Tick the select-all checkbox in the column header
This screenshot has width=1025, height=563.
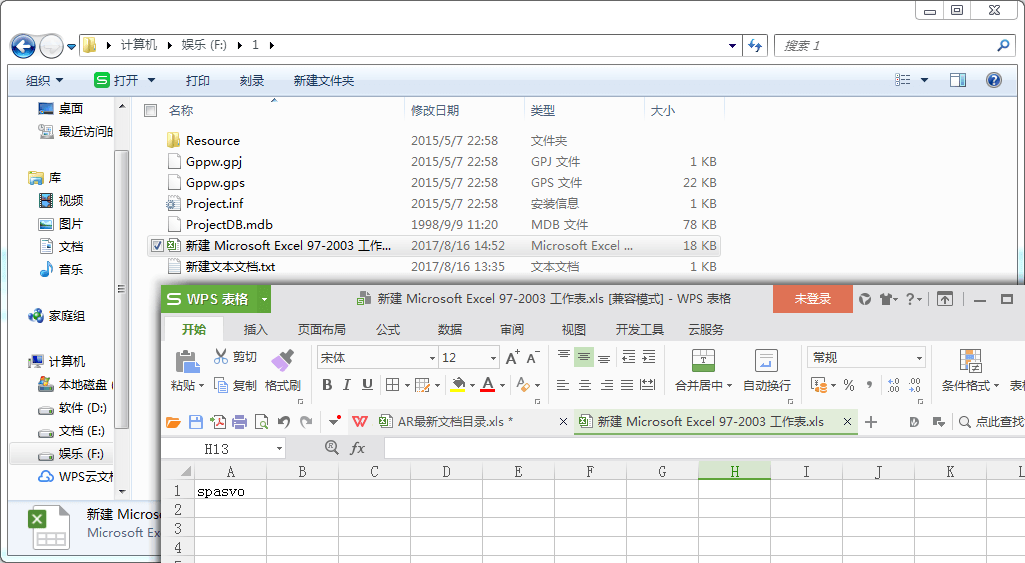click(151, 110)
